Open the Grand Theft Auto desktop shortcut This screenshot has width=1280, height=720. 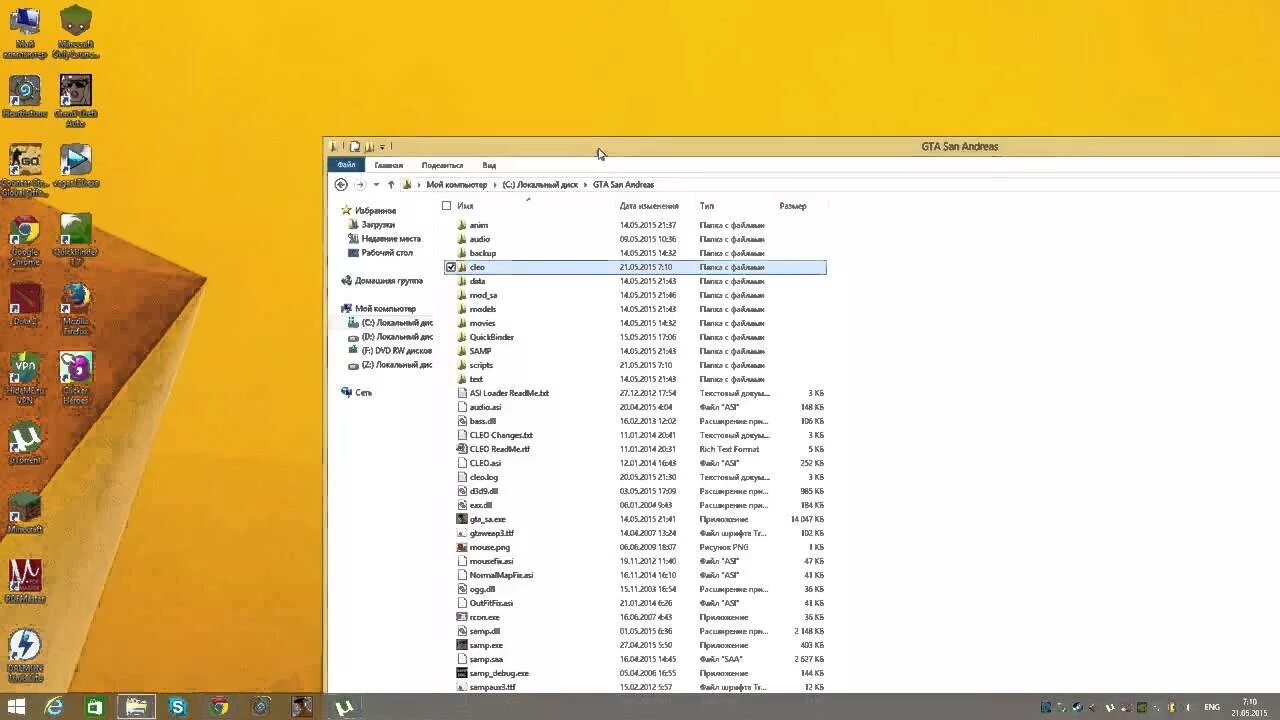pos(76,100)
